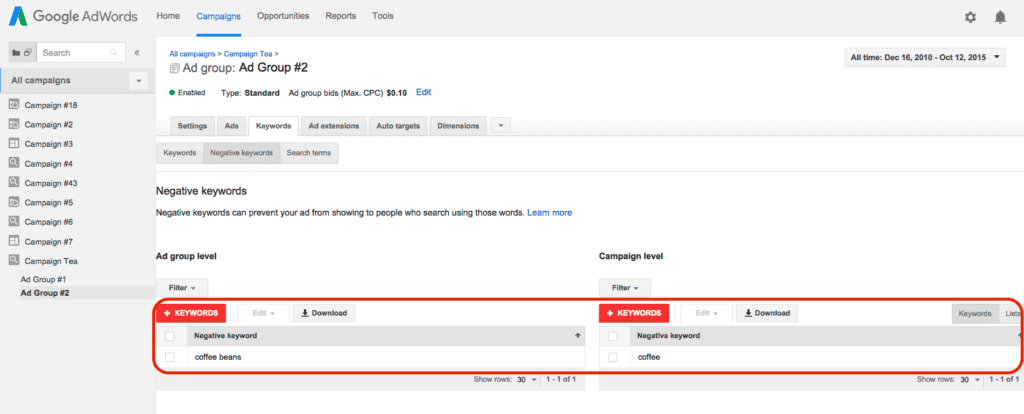
Task: Open the All time date range dropdown
Action: (x=925, y=57)
